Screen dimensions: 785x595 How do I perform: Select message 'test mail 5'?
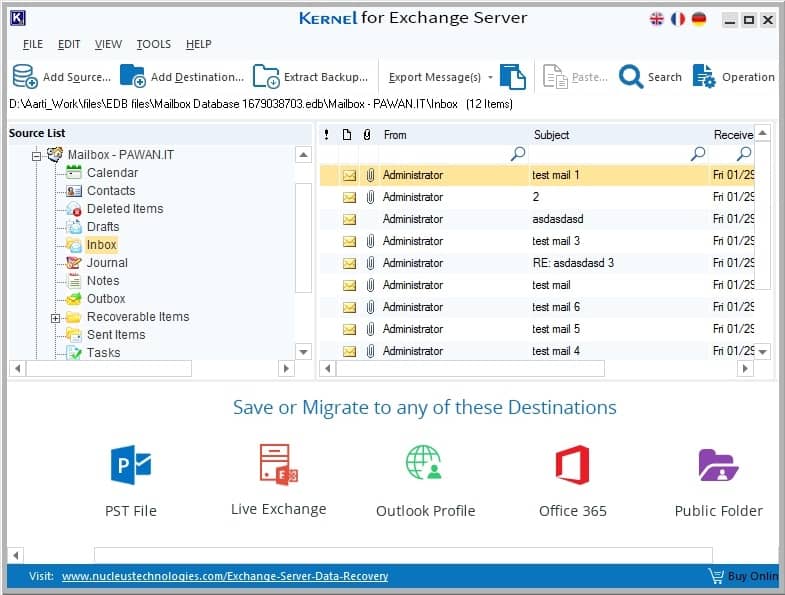pos(537,330)
